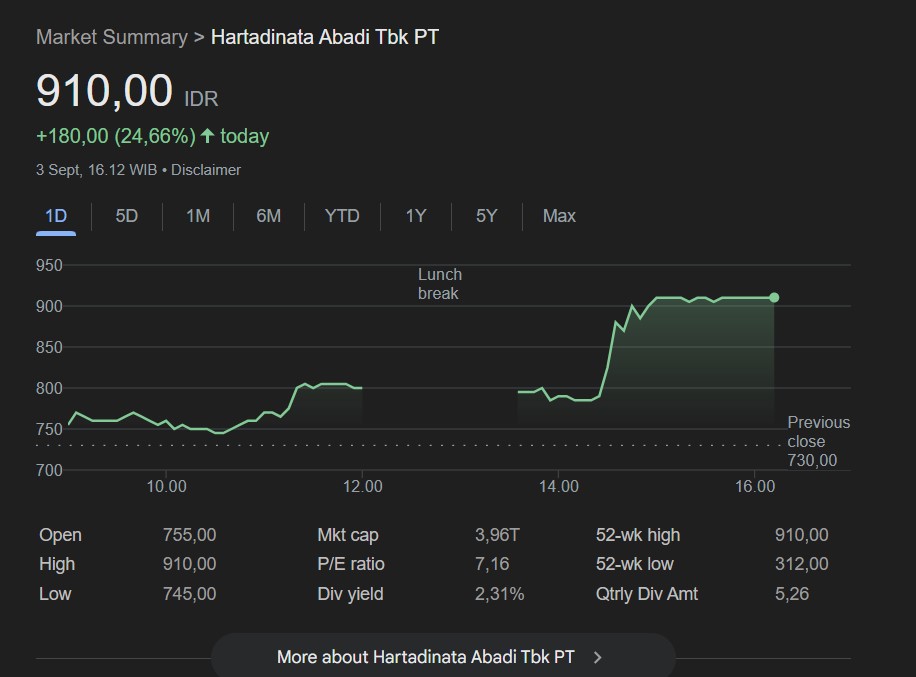Switch to the 5D time range tab
This screenshot has height=677, width=916.
127,216
